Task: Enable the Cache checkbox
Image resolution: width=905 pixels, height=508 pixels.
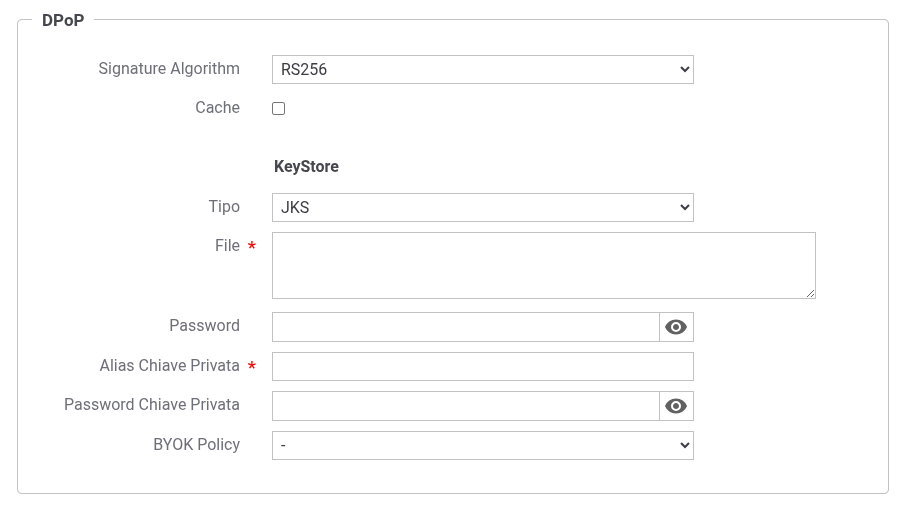Action: (279, 108)
